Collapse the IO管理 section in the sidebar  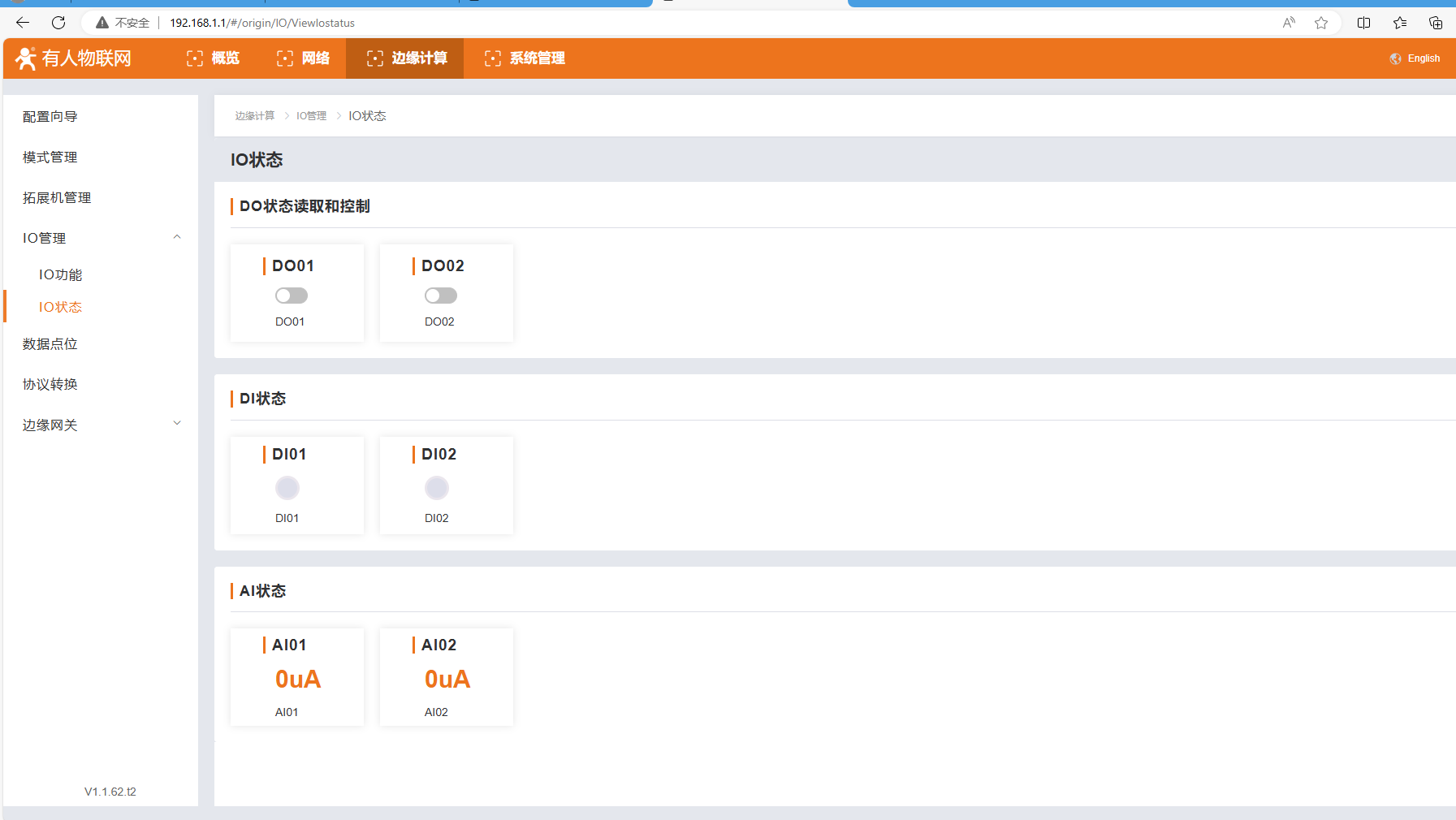click(101, 238)
